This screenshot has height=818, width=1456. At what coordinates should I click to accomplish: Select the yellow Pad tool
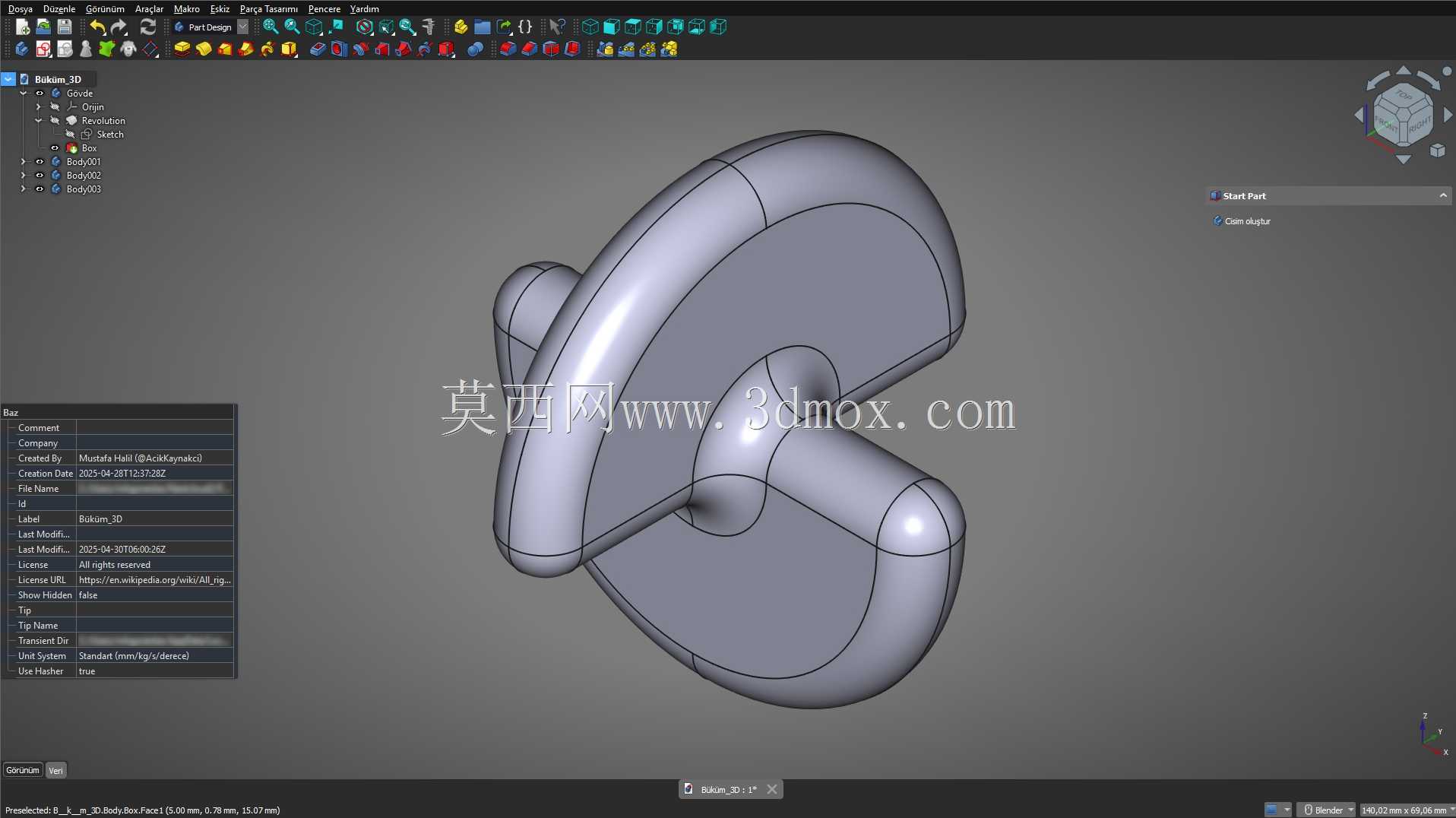182,49
